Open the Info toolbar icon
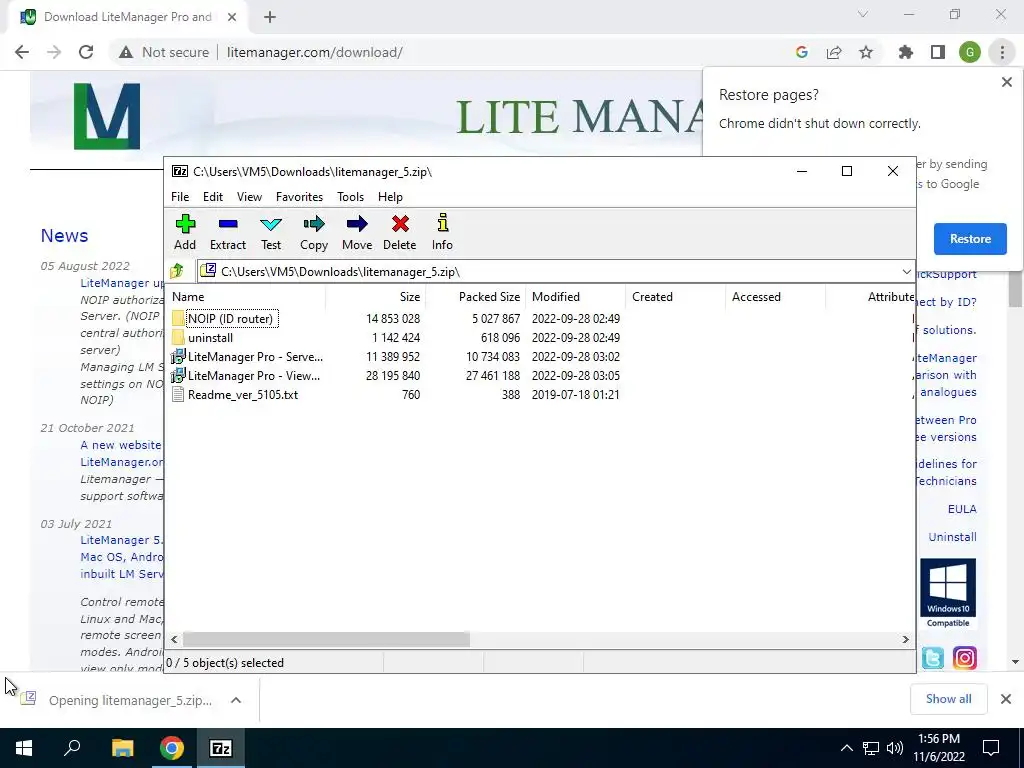 pos(442,223)
